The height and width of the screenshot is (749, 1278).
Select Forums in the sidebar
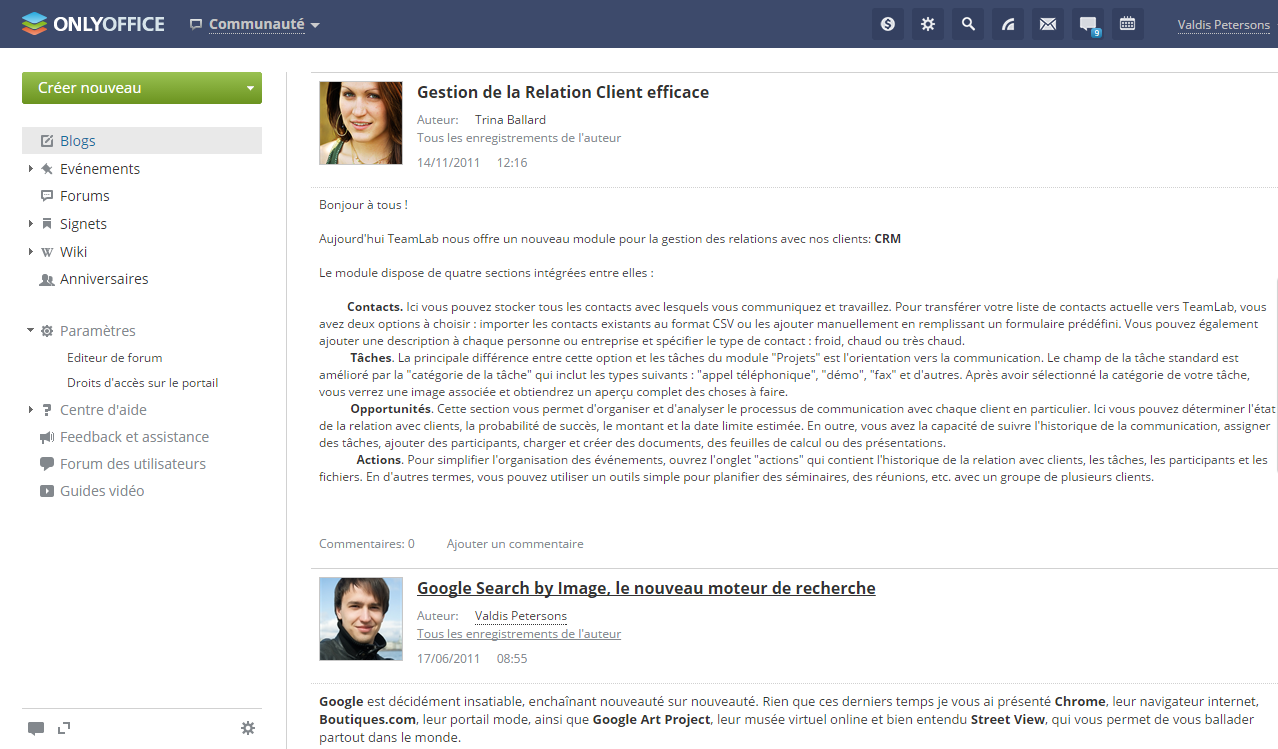84,196
